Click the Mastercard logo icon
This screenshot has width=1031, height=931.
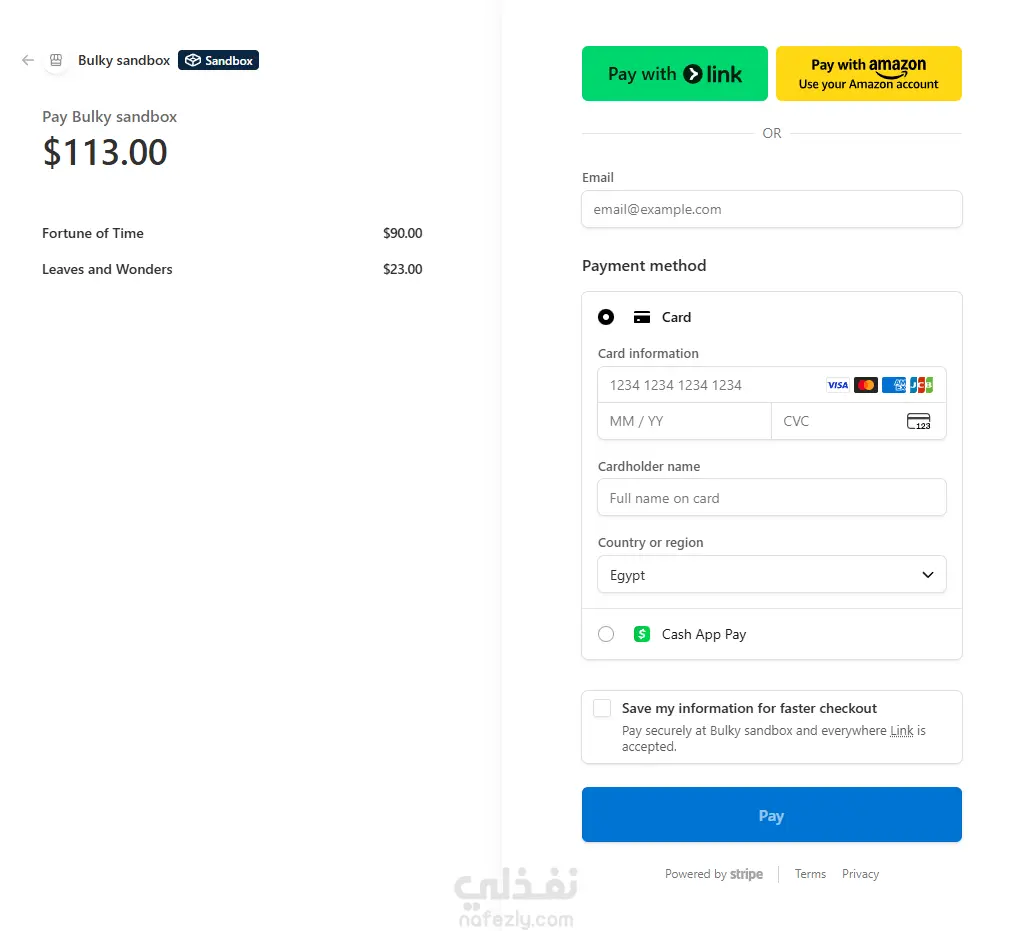click(x=866, y=385)
